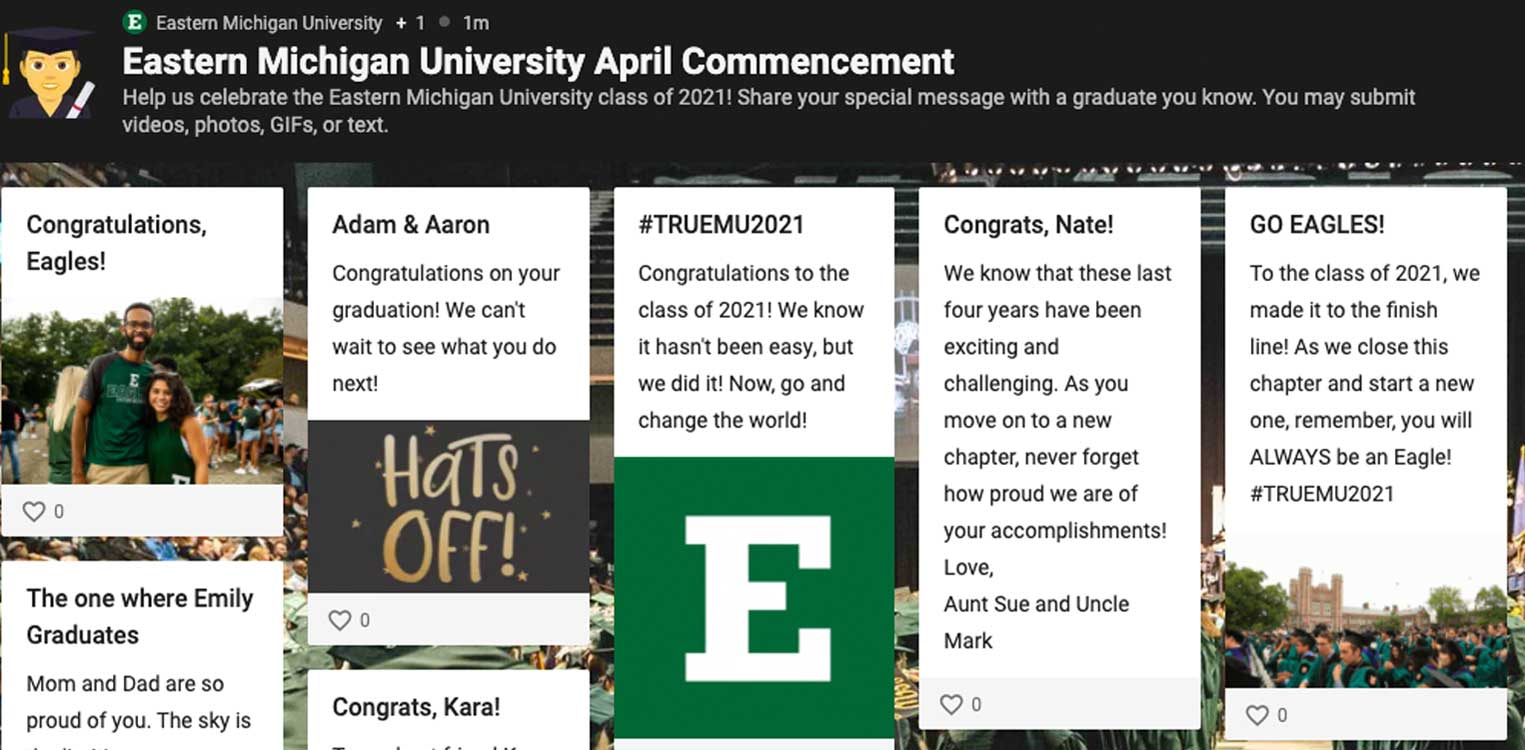Open the 'Congrats, Kara!' post title
This screenshot has height=750, width=1525.
[x=416, y=707]
